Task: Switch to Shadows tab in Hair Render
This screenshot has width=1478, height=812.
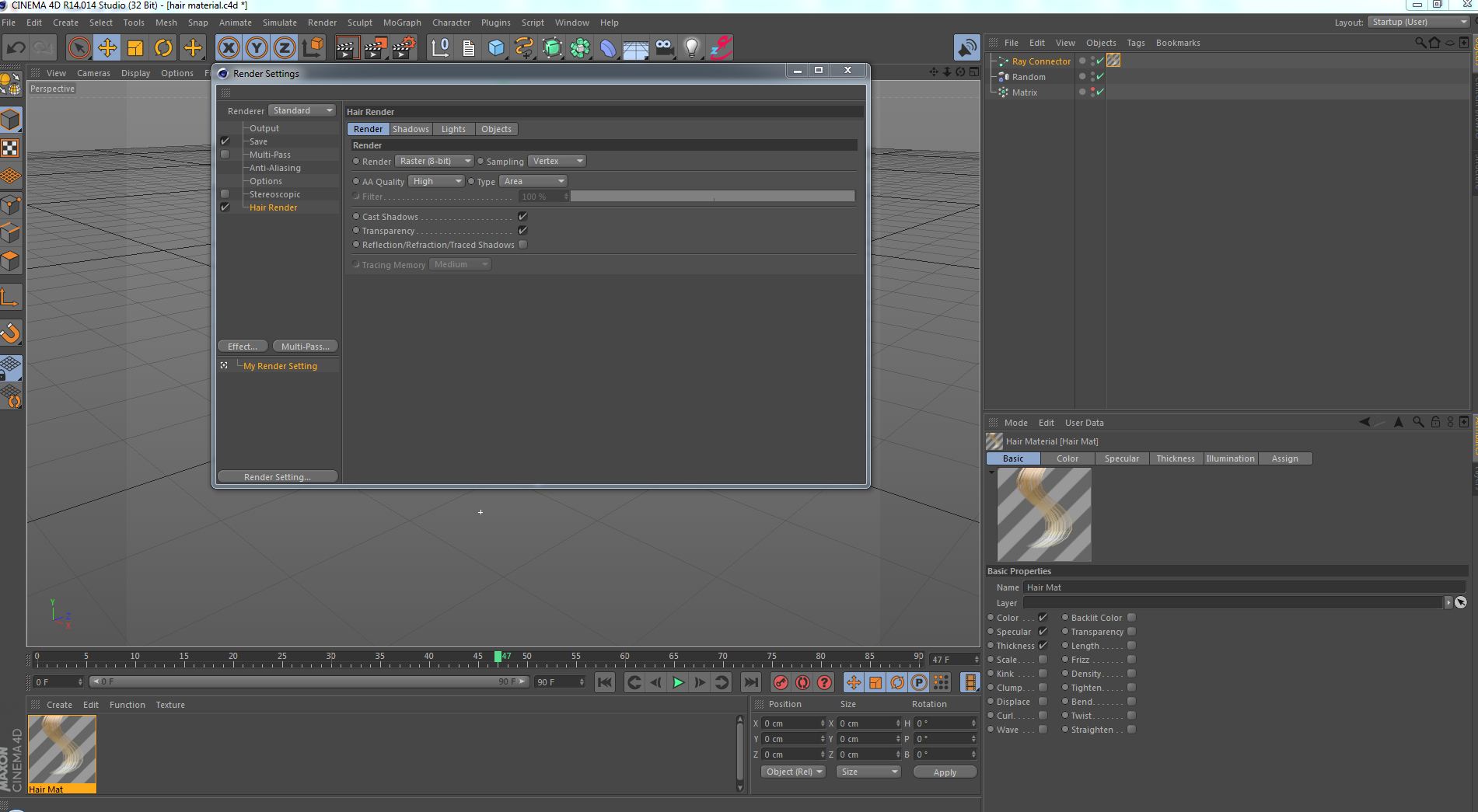Action: 411,129
